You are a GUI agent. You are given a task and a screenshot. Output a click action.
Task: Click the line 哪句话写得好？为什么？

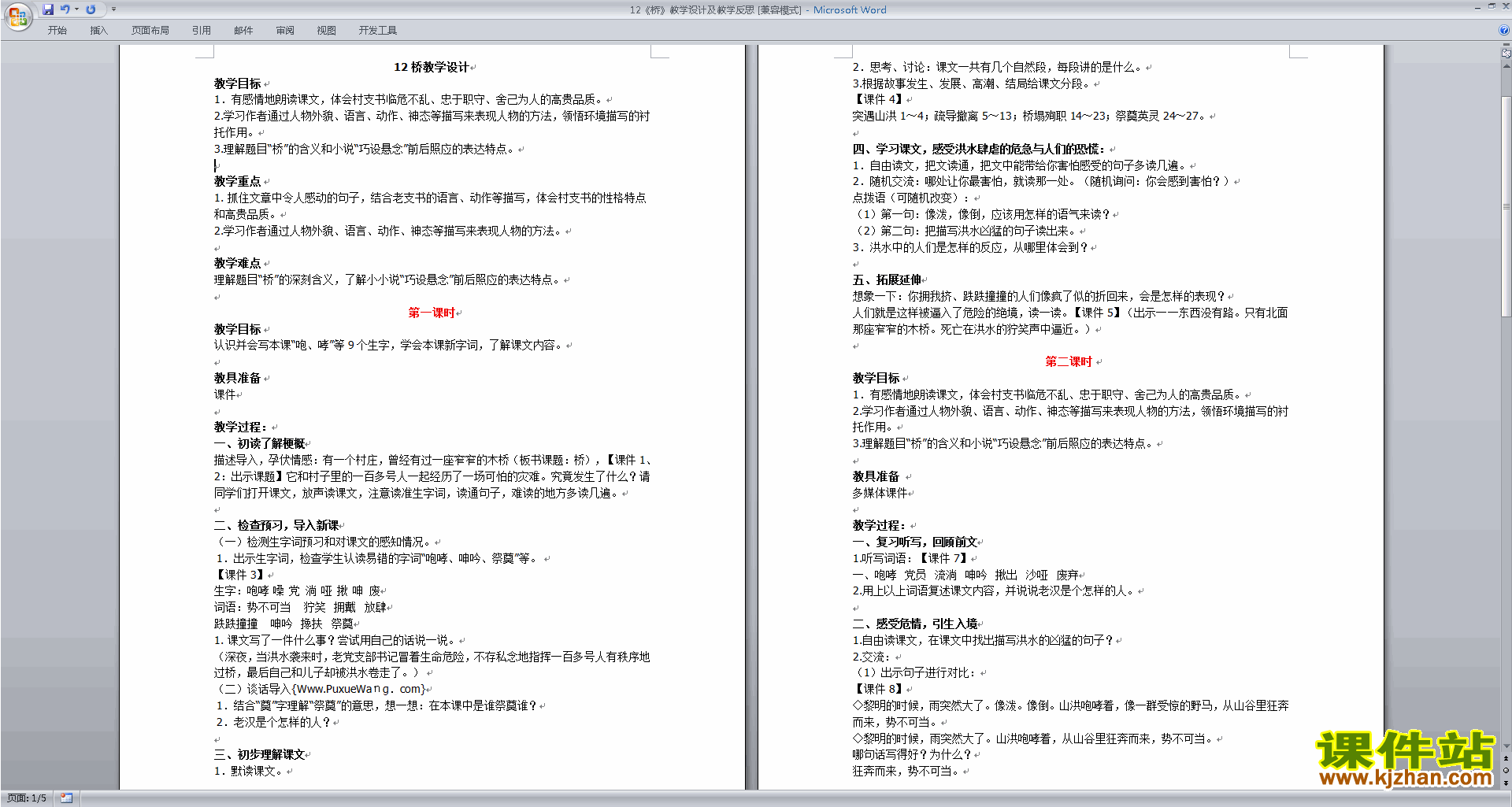(x=912, y=754)
